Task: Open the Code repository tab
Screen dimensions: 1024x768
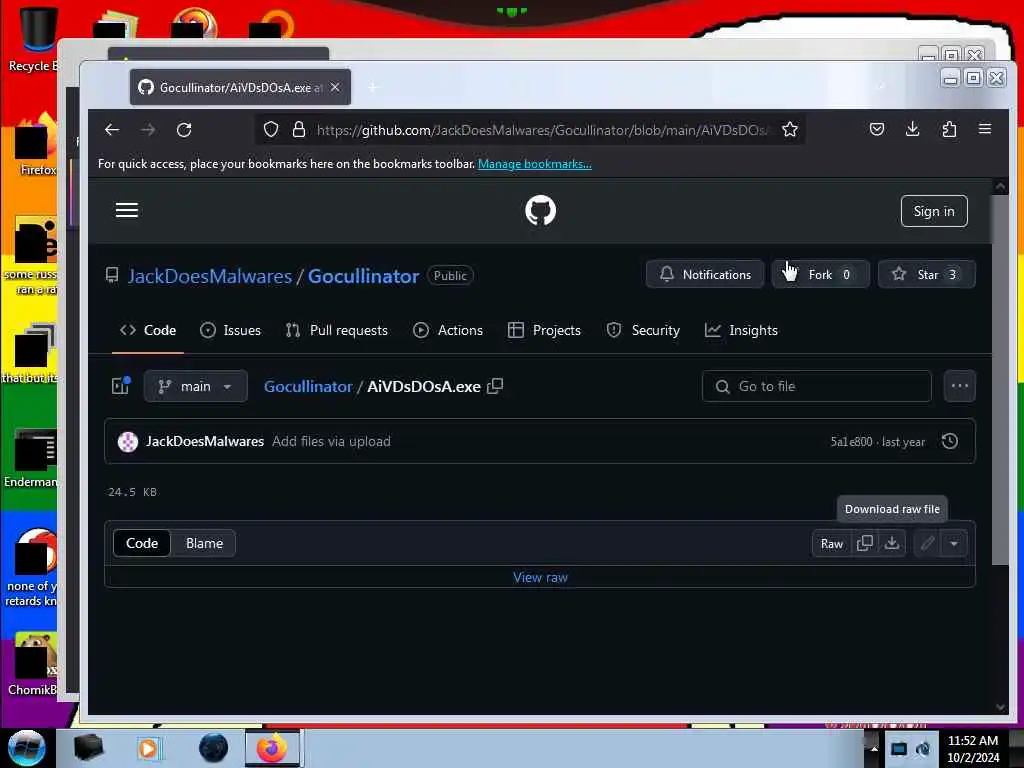Action: click(148, 330)
